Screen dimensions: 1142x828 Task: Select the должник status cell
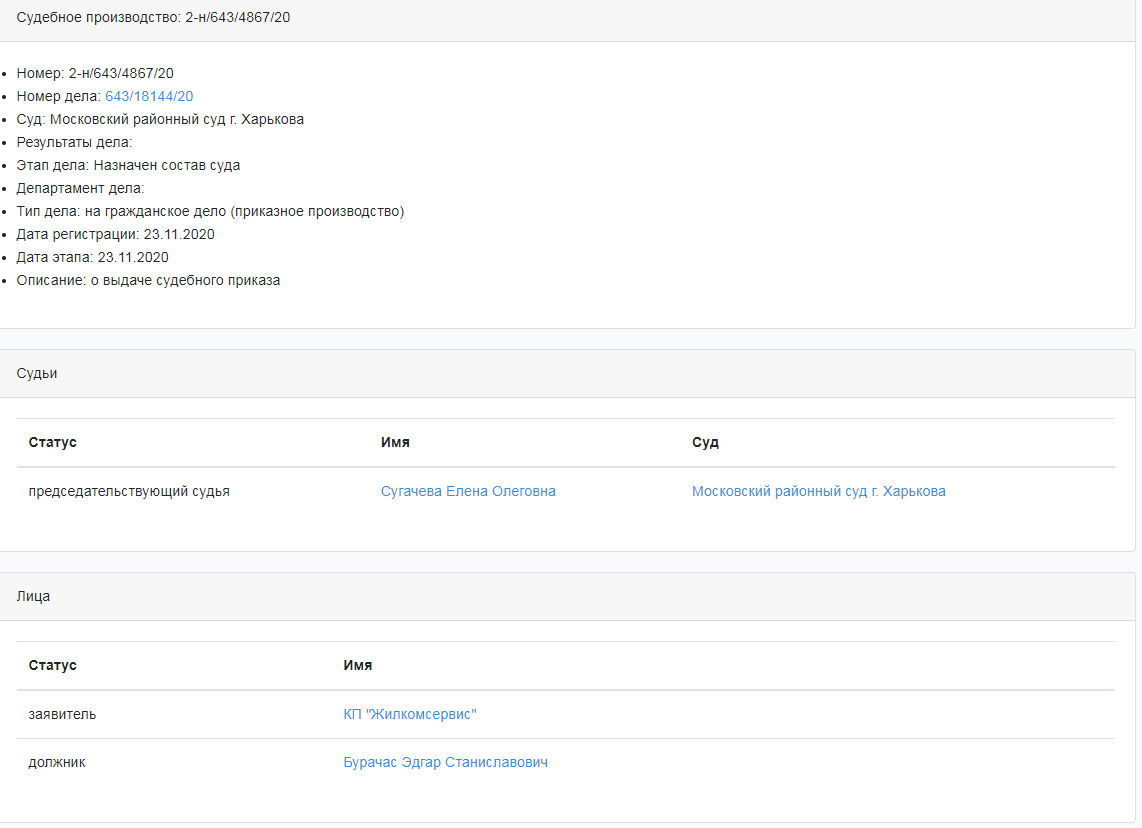[x=57, y=762]
